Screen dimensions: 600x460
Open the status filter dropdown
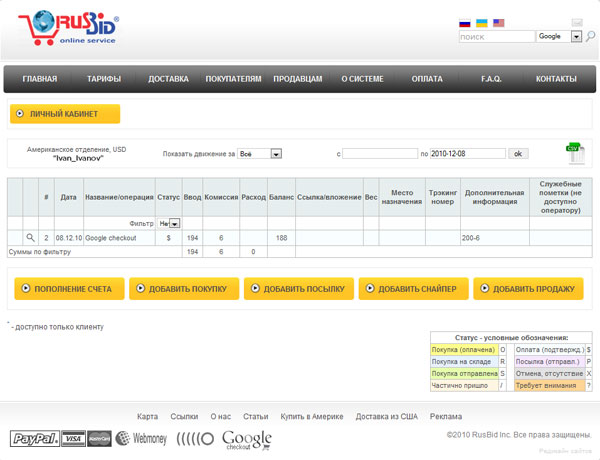tap(174, 223)
